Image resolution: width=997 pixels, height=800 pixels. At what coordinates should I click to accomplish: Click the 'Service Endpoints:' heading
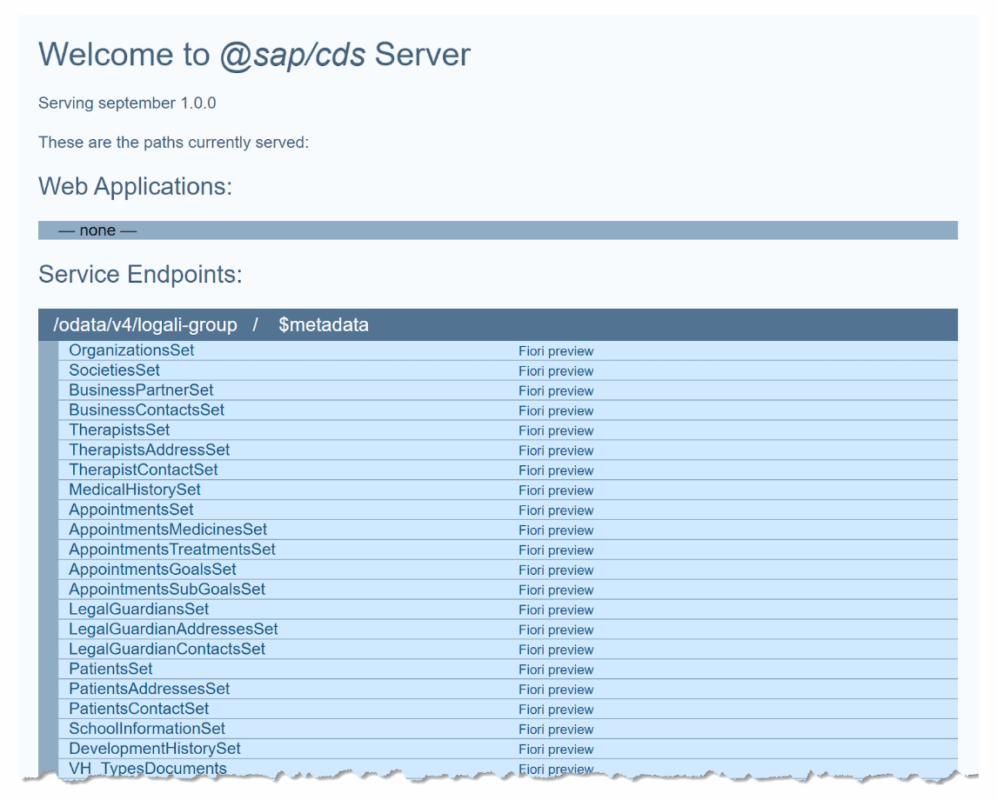tap(141, 275)
